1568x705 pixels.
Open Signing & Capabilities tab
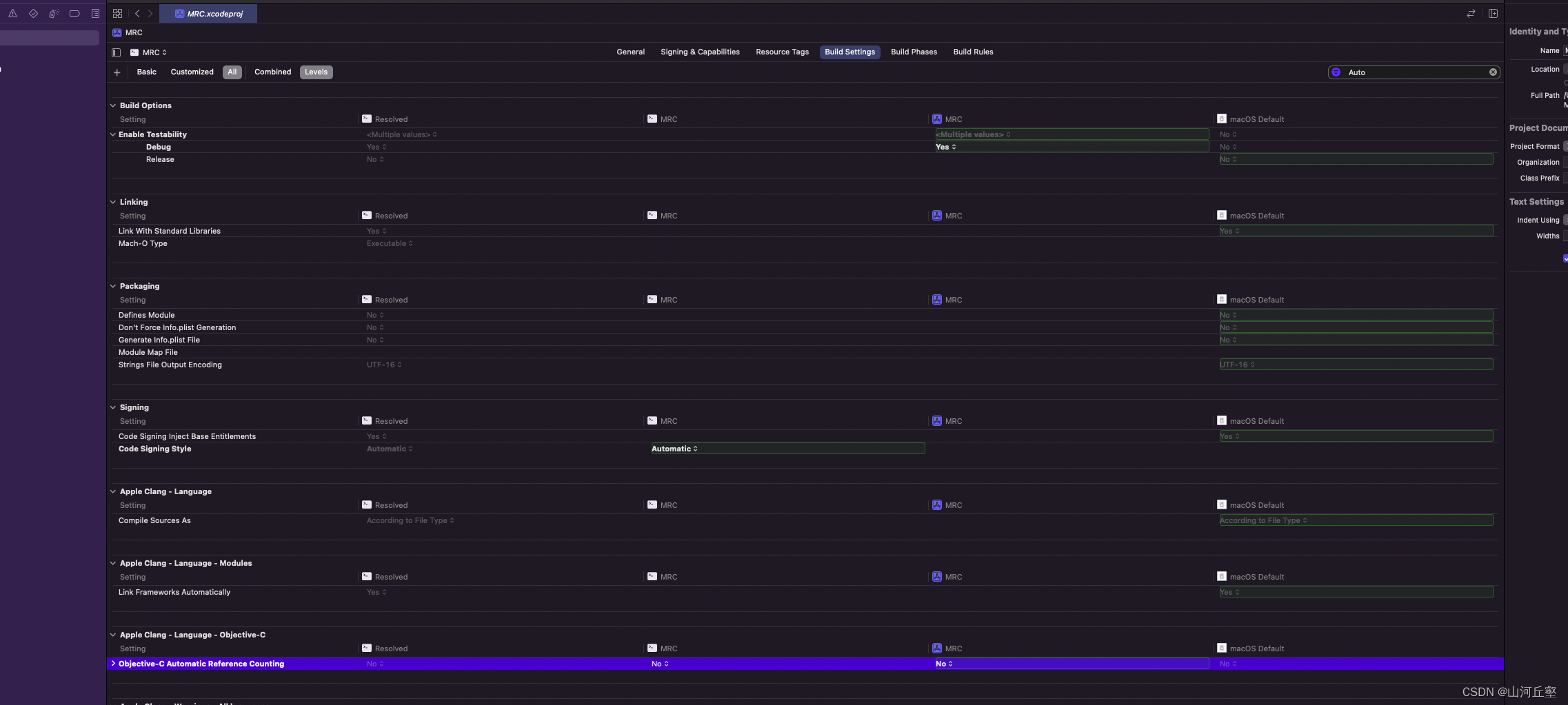(x=700, y=52)
